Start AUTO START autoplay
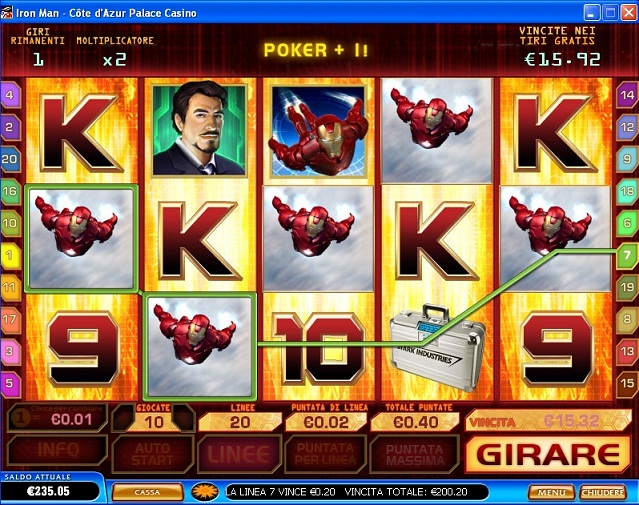This screenshot has width=639, height=505. pyautogui.click(x=152, y=454)
